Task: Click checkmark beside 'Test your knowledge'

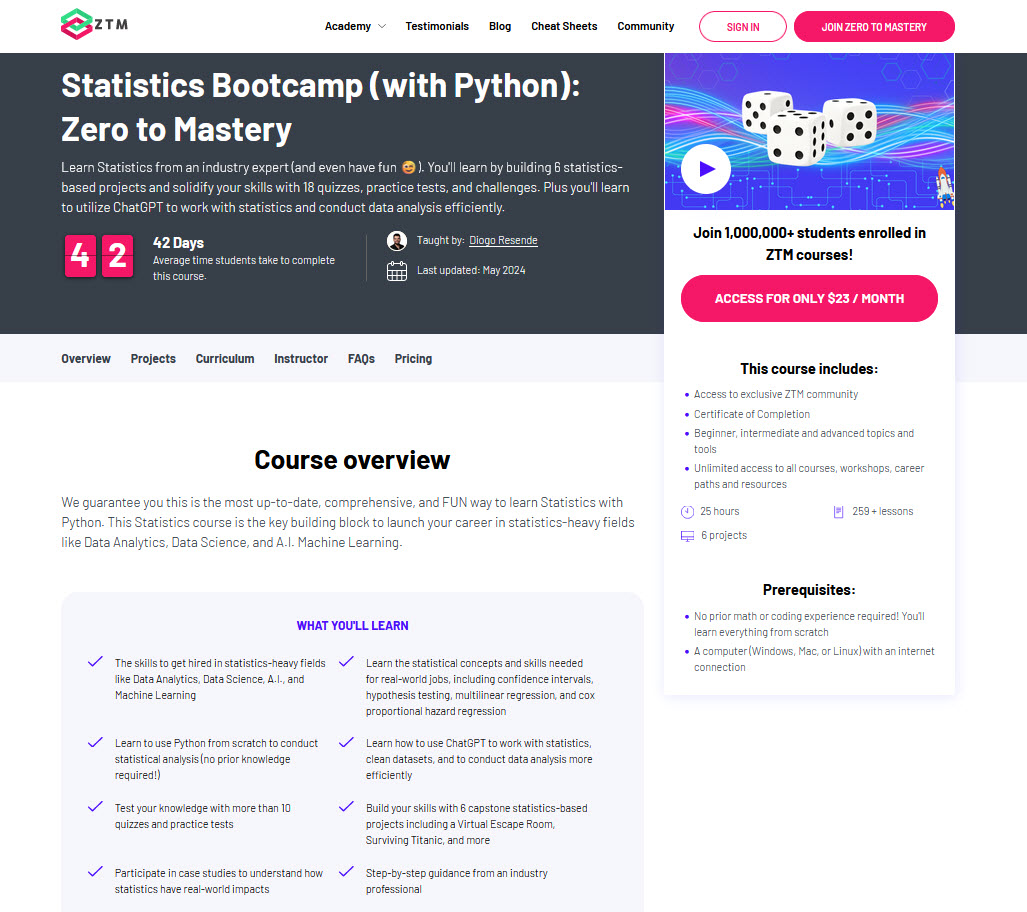Action: (95, 807)
